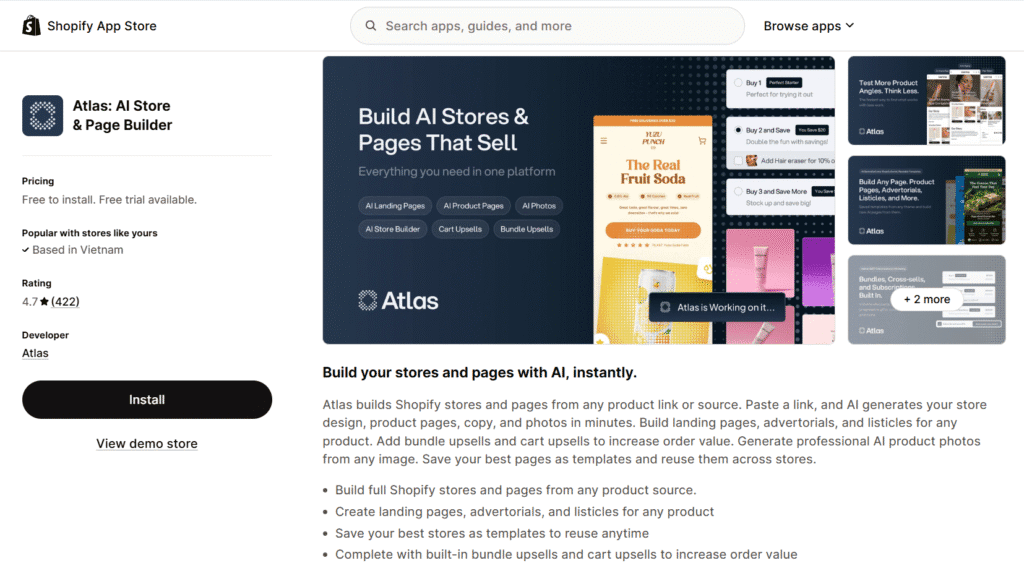Click the Atlas: AI Store & Page Builder title
The height and width of the screenshot is (563, 1024).
[122, 116]
